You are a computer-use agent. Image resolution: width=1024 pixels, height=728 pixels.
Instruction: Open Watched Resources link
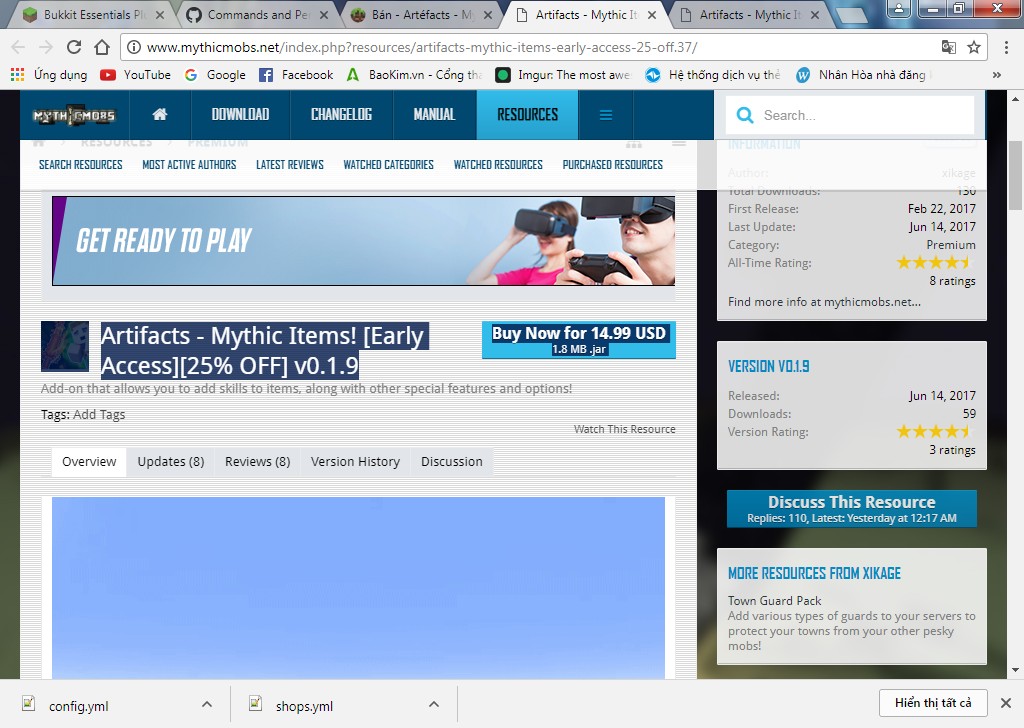tap(498, 165)
